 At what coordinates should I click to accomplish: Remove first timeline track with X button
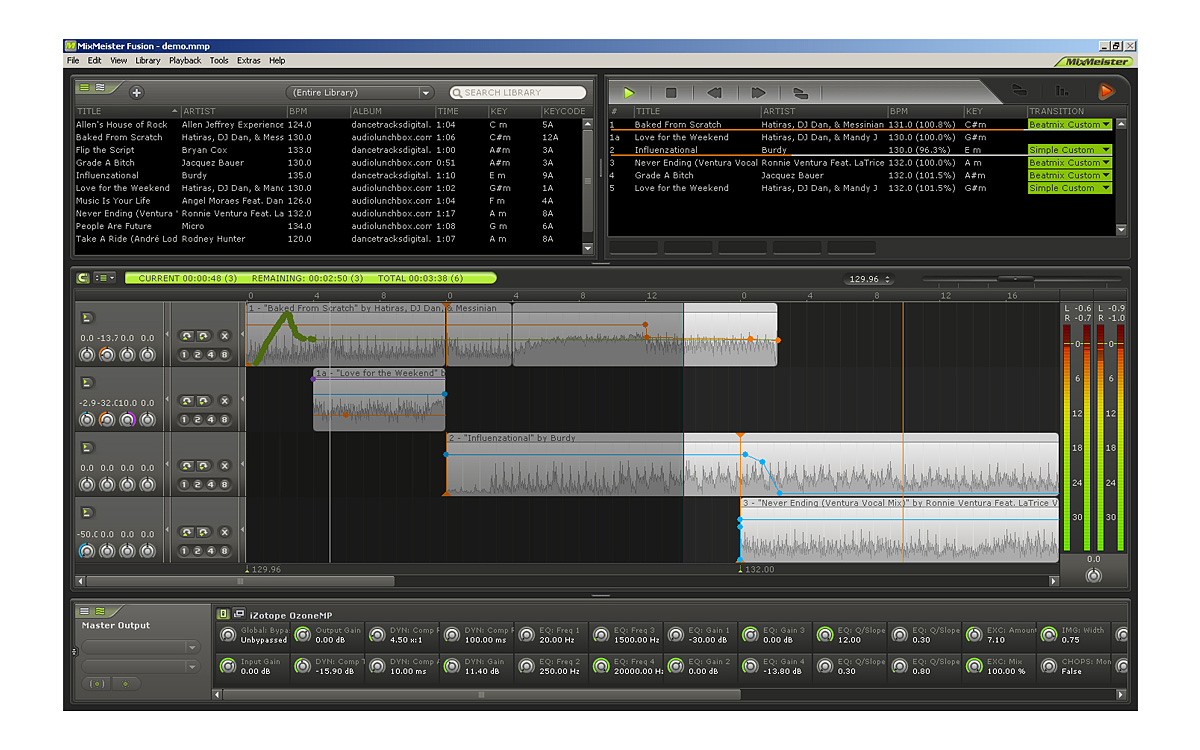click(x=224, y=336)
